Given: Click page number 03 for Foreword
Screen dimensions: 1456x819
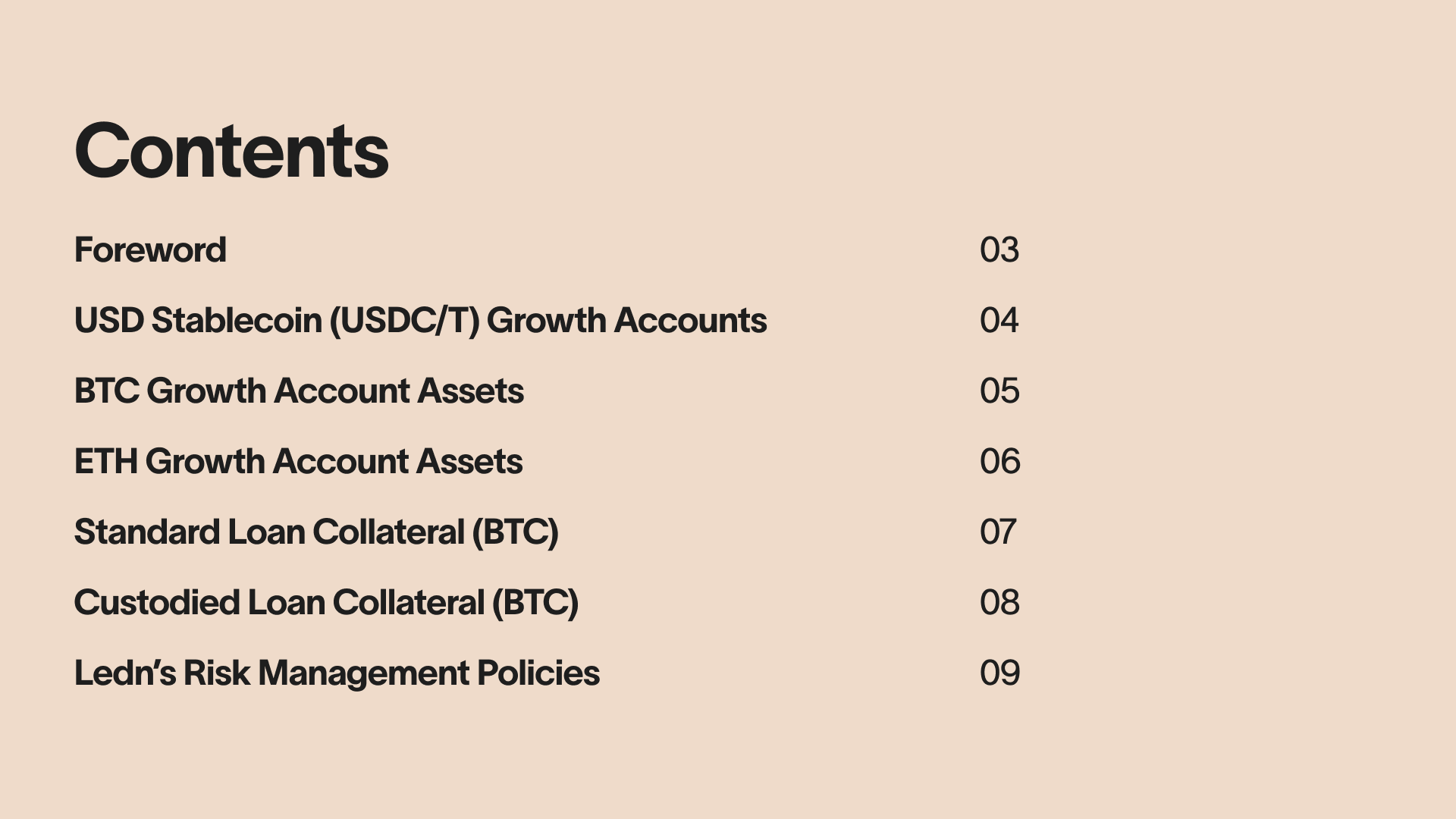Looking at the screenshot, I should click(x=999, y=249).
